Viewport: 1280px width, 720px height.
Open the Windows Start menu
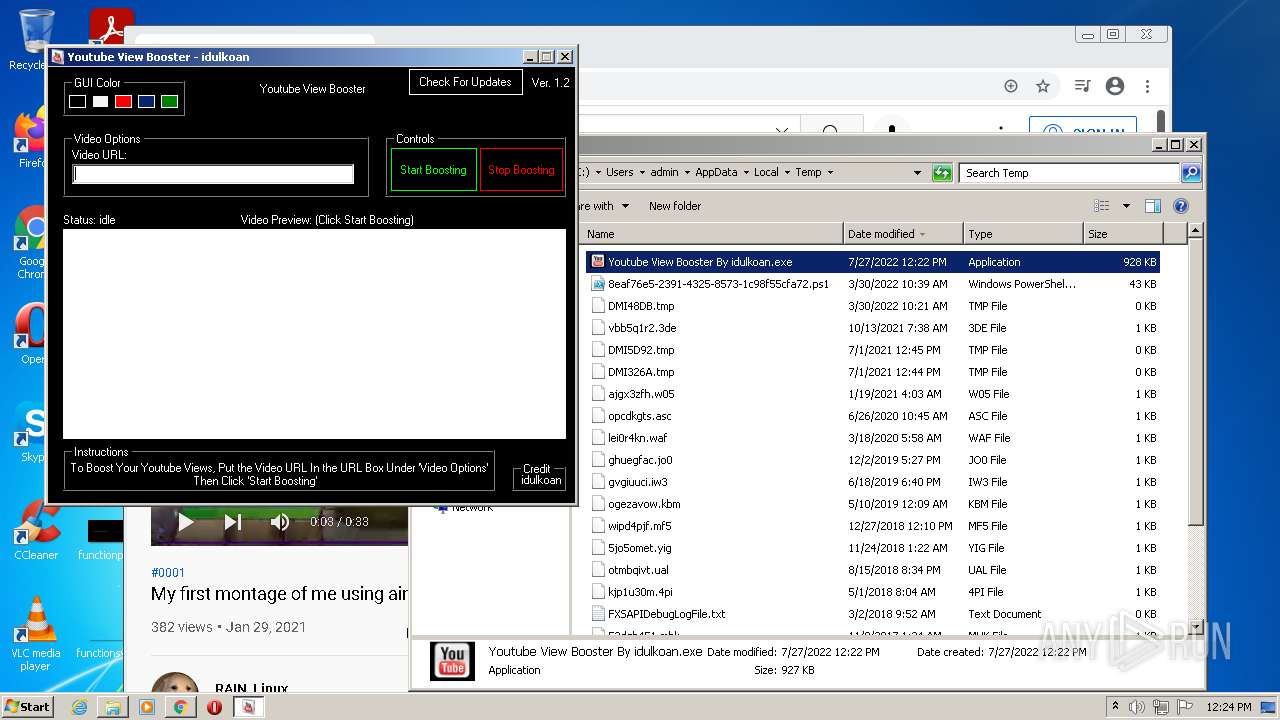[x=27, y=706]
